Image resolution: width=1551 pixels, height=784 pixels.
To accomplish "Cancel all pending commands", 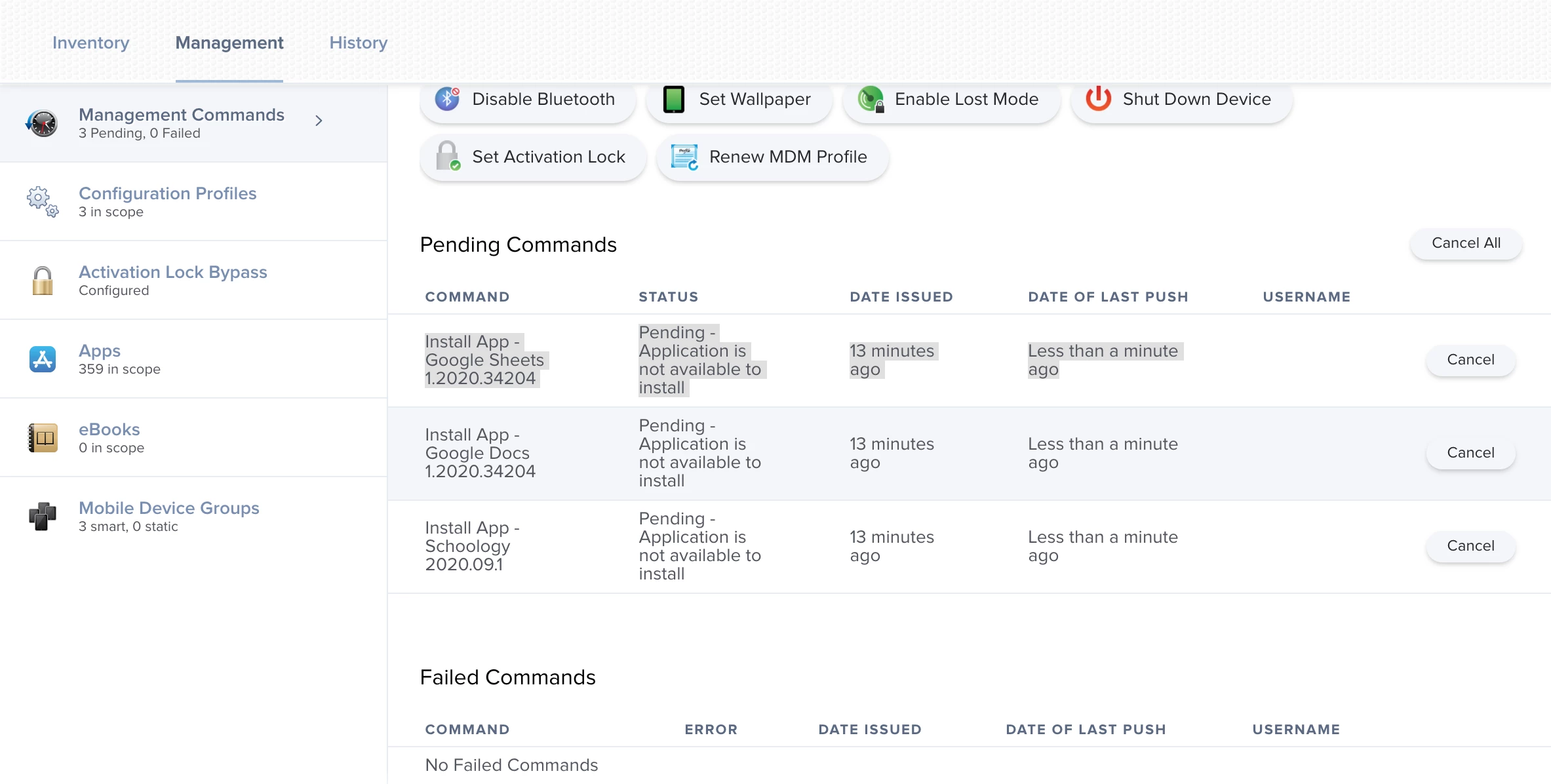I will click(1466, 243).
